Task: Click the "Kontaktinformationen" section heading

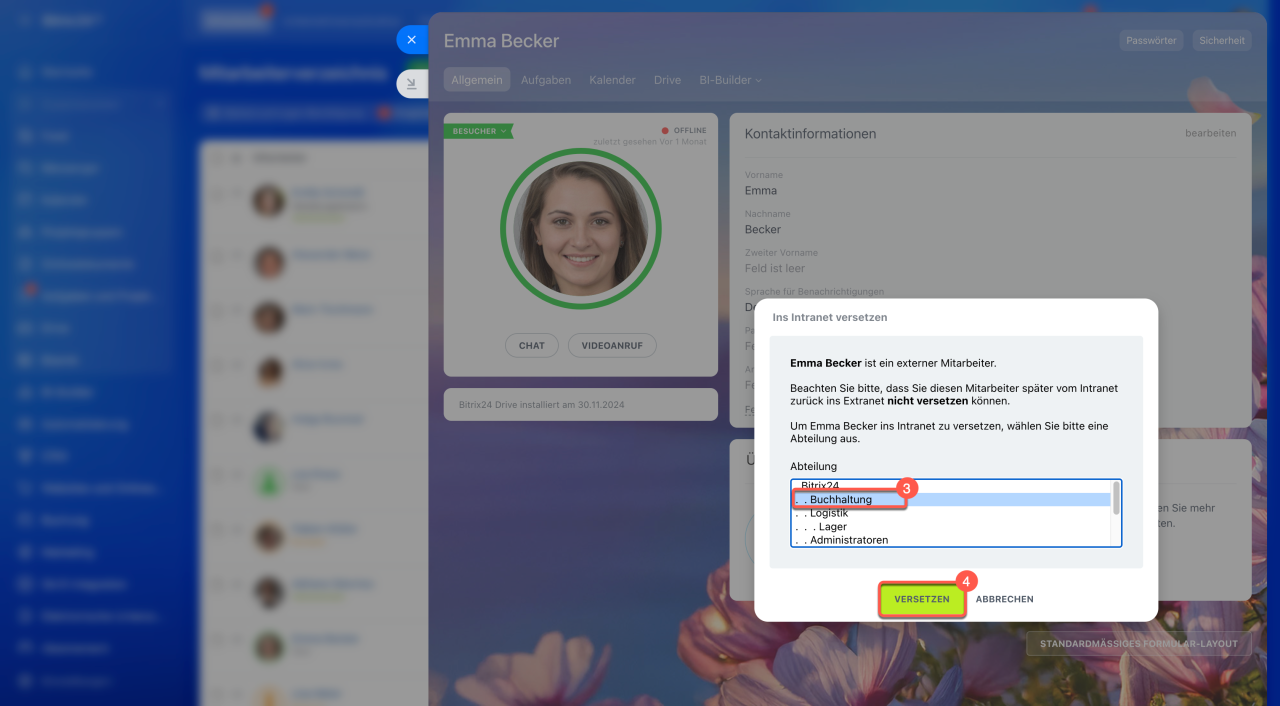Action: [811, 134]
